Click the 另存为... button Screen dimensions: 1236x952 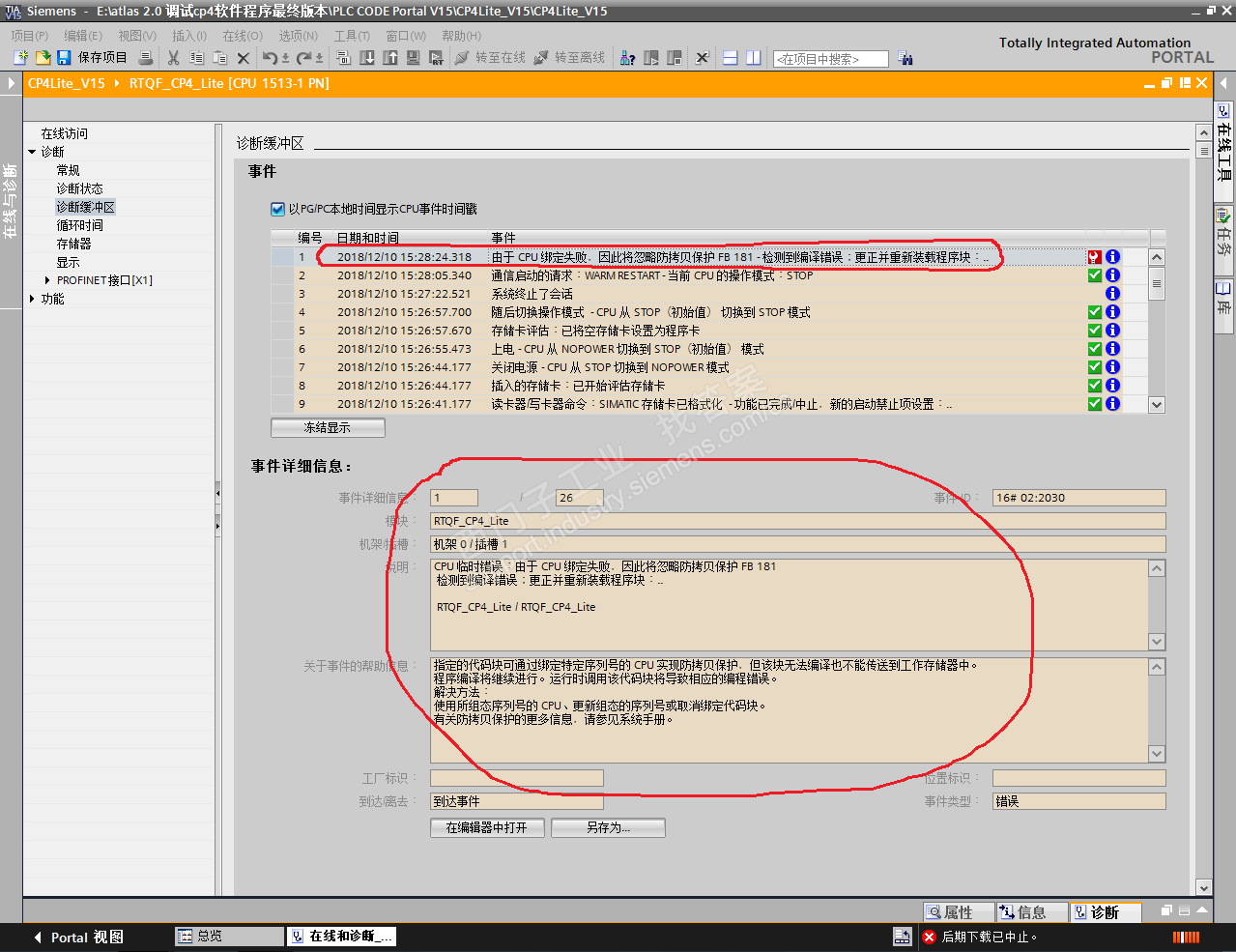point(608,827)
